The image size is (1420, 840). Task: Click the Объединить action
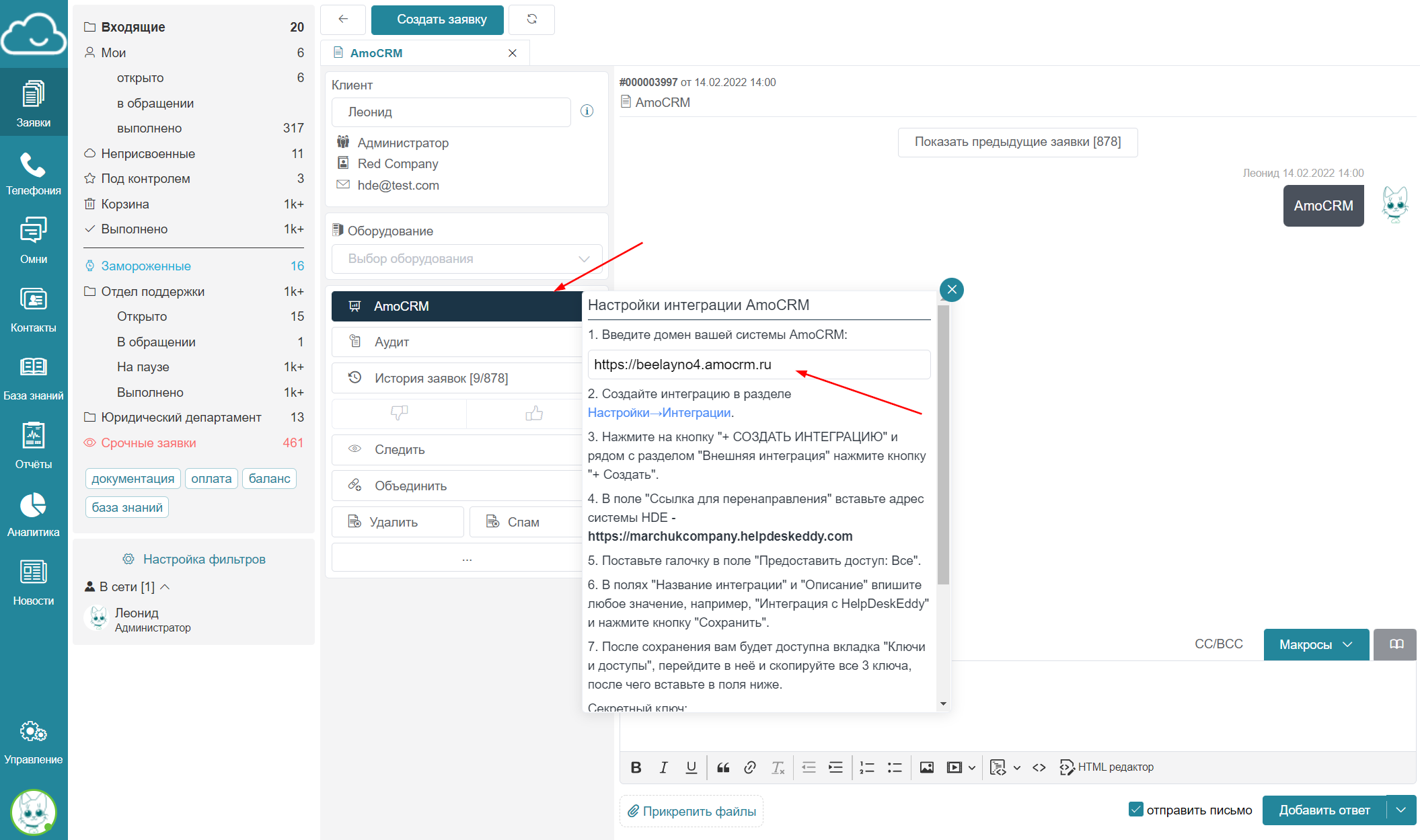[x=457, y=486]
